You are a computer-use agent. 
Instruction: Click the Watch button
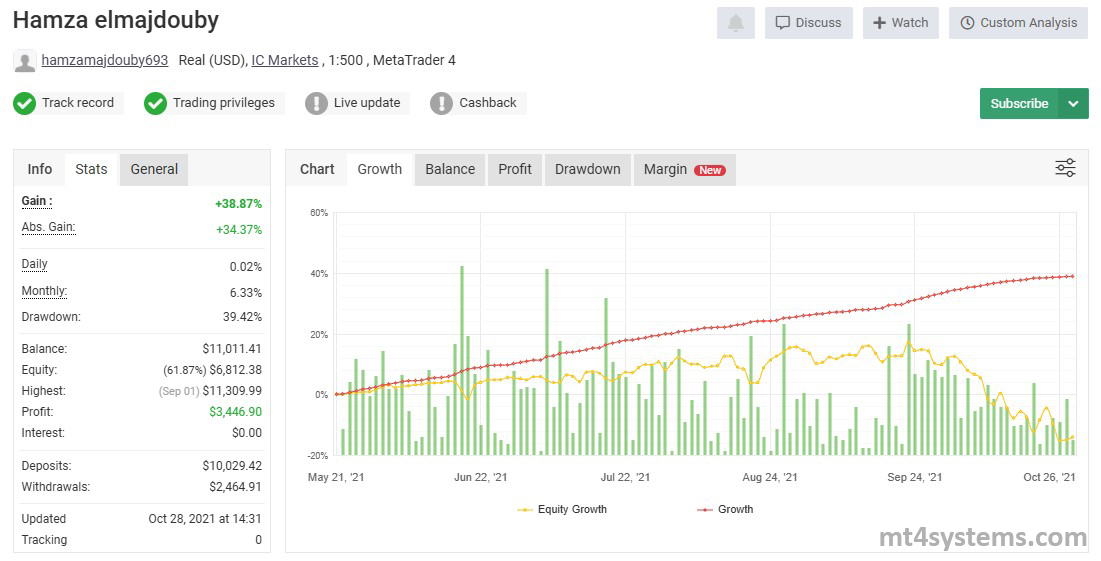click(900, 23)
